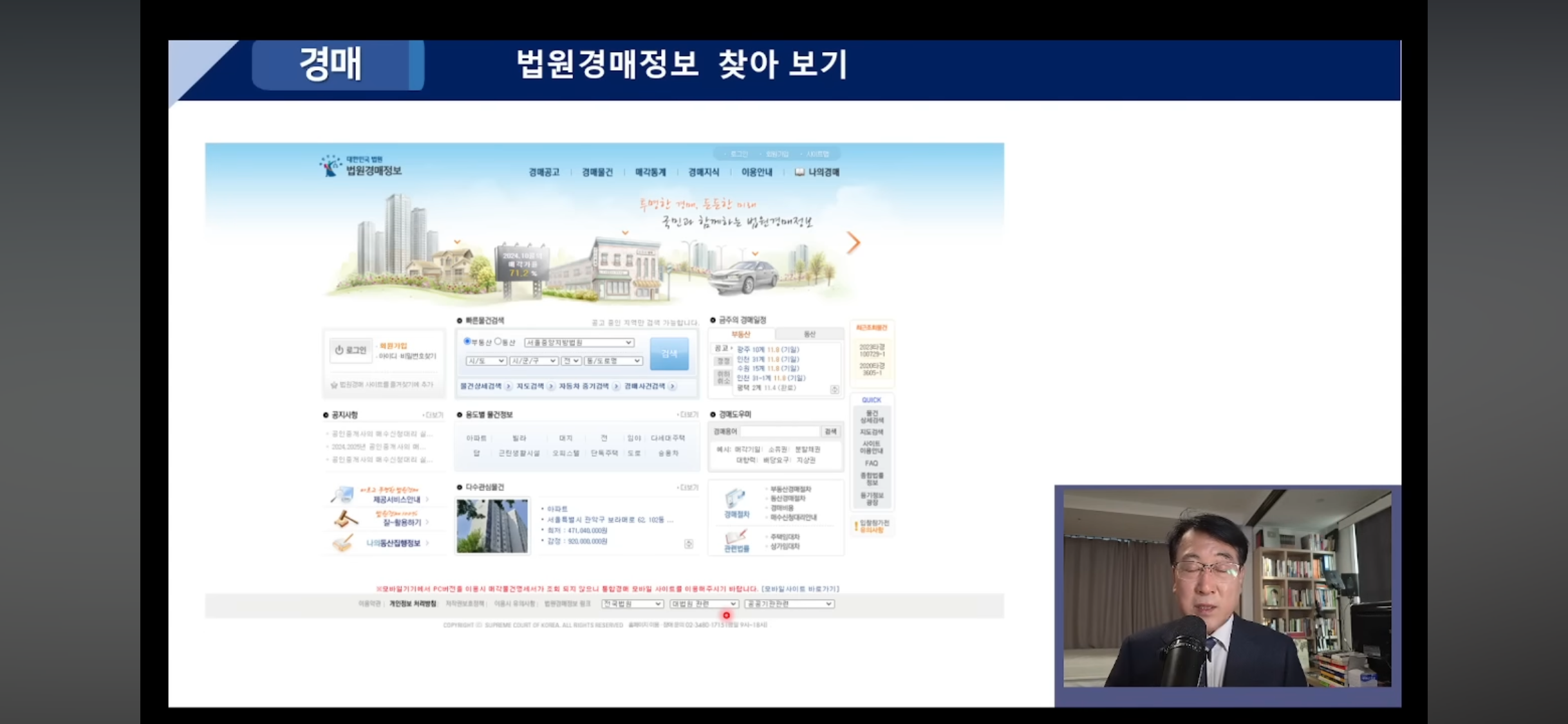Open the 동/도로명 dropdown
Image resolution: width=1568 pixels, height=724 pixels.
point(613,361)
